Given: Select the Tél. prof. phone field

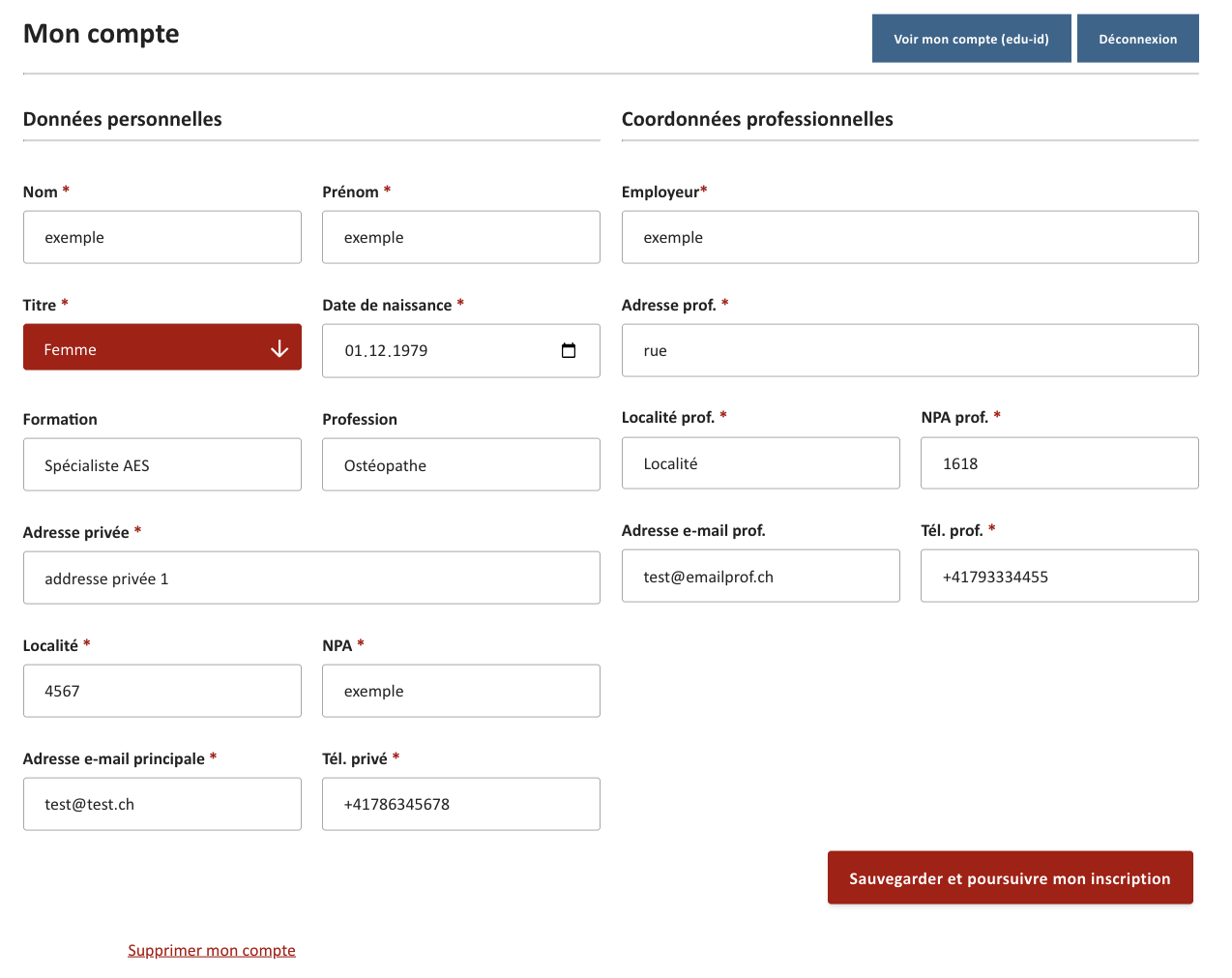Looking at the screenshot, I should click(x=1059, y=577).
